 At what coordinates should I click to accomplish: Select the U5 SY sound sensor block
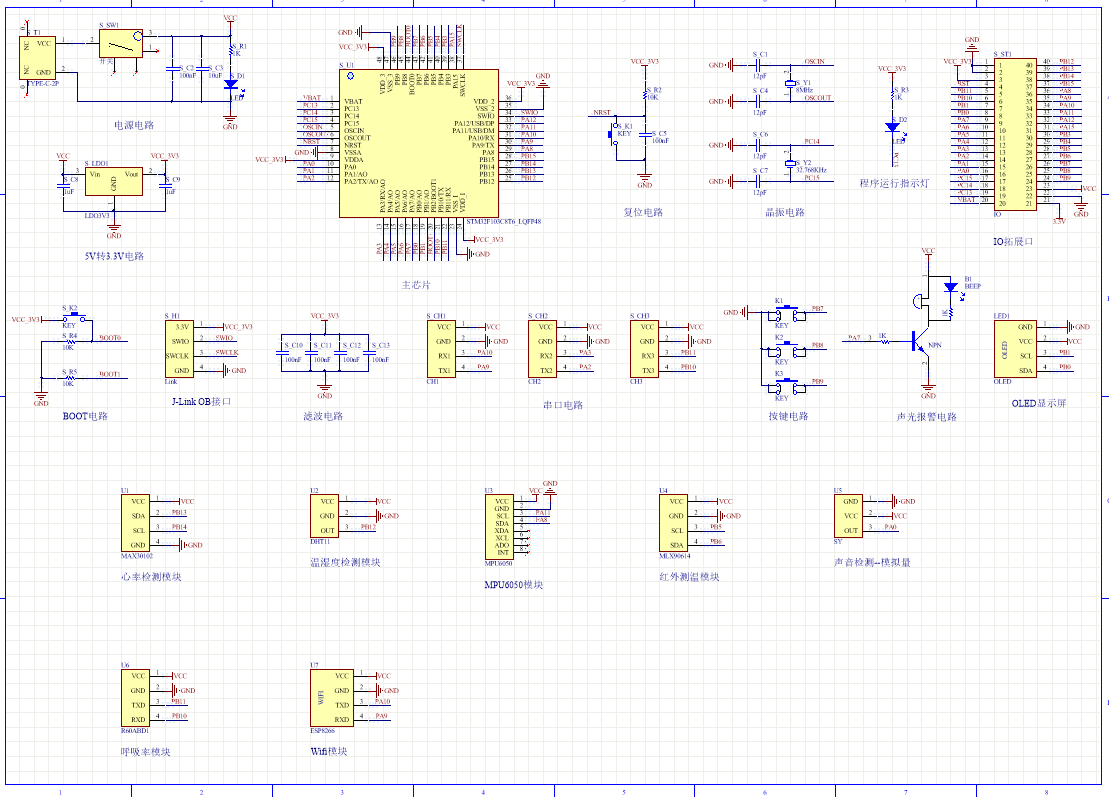point(848,516)
